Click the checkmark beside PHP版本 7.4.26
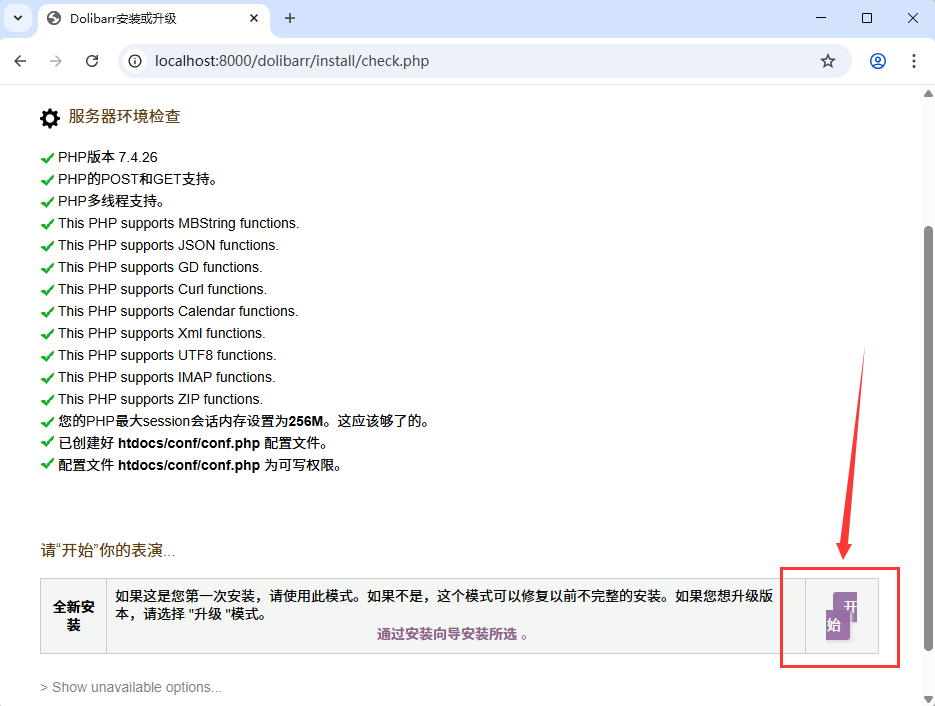935x706 pixels. [48, 158]
